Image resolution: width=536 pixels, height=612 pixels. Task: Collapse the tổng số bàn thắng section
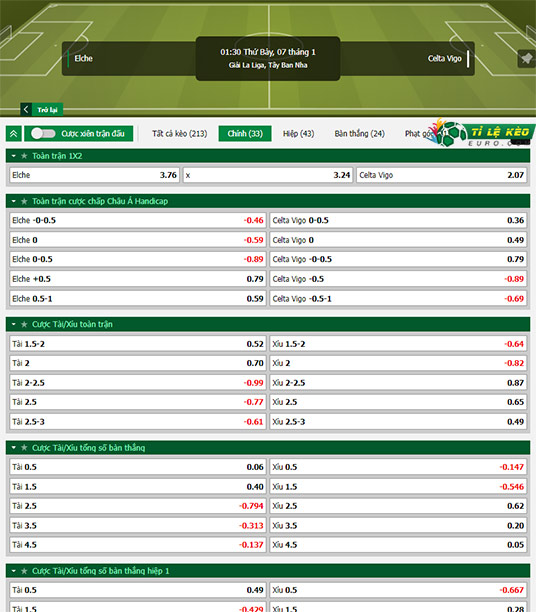tap(14, 448)
